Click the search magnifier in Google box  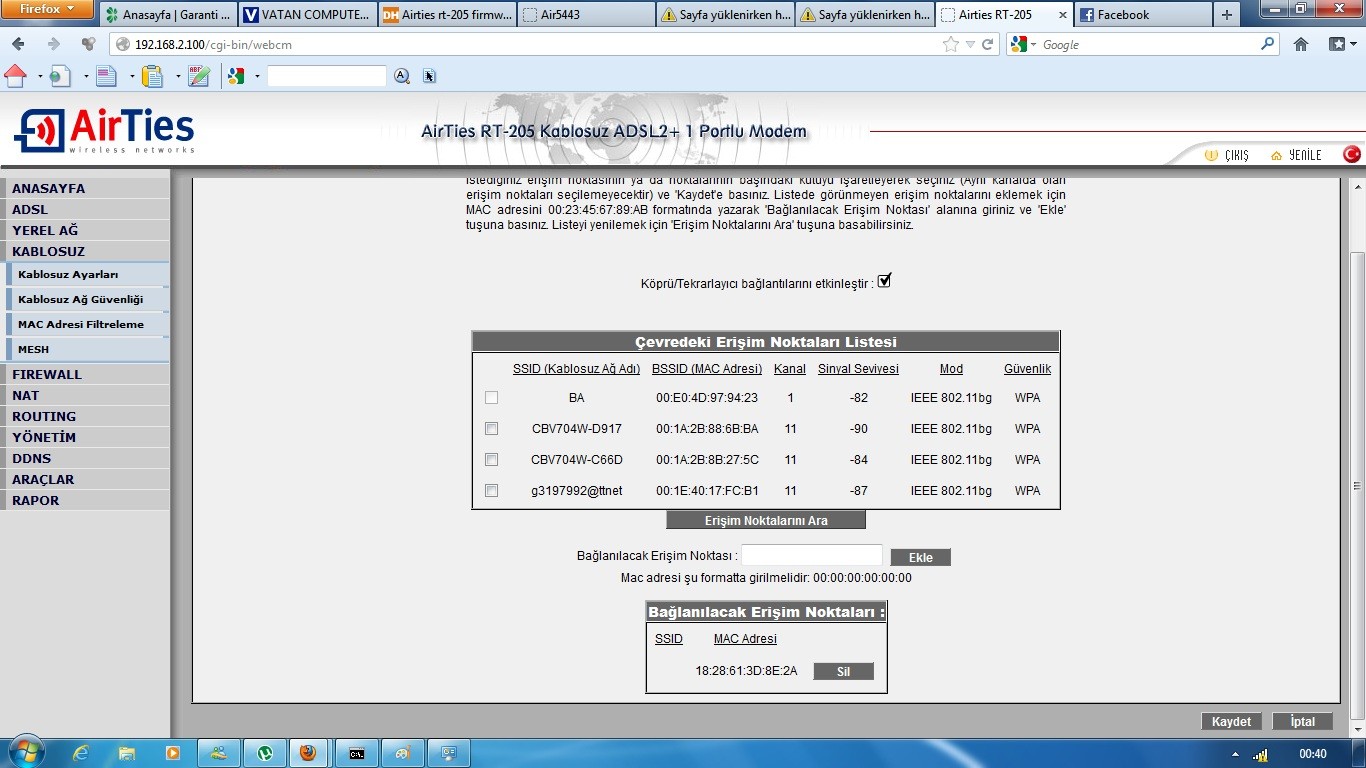click(x=1268, y=44)
